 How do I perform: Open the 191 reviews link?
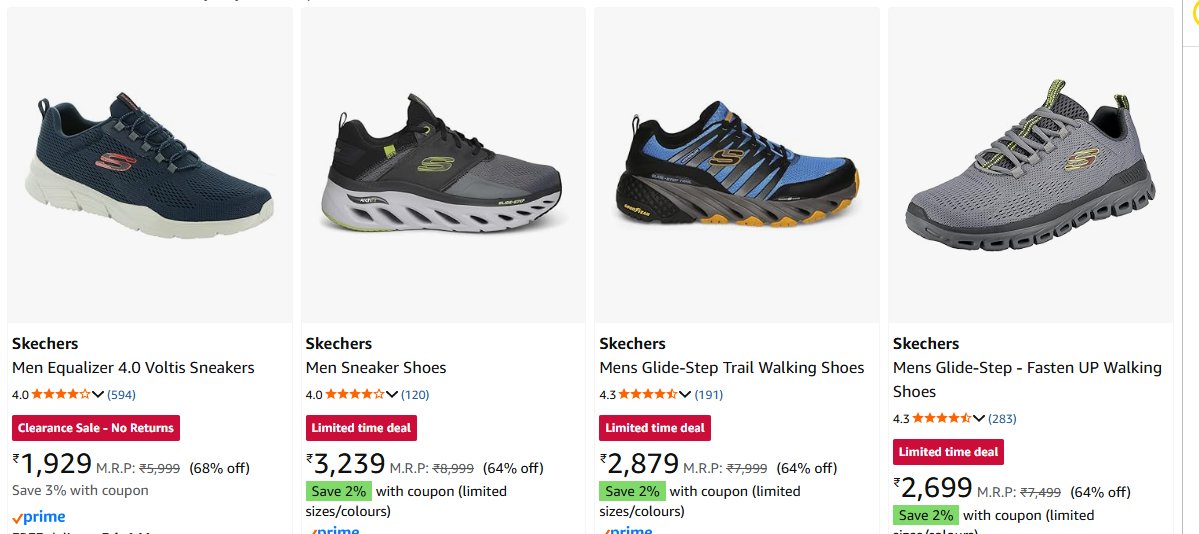point(709,395)
